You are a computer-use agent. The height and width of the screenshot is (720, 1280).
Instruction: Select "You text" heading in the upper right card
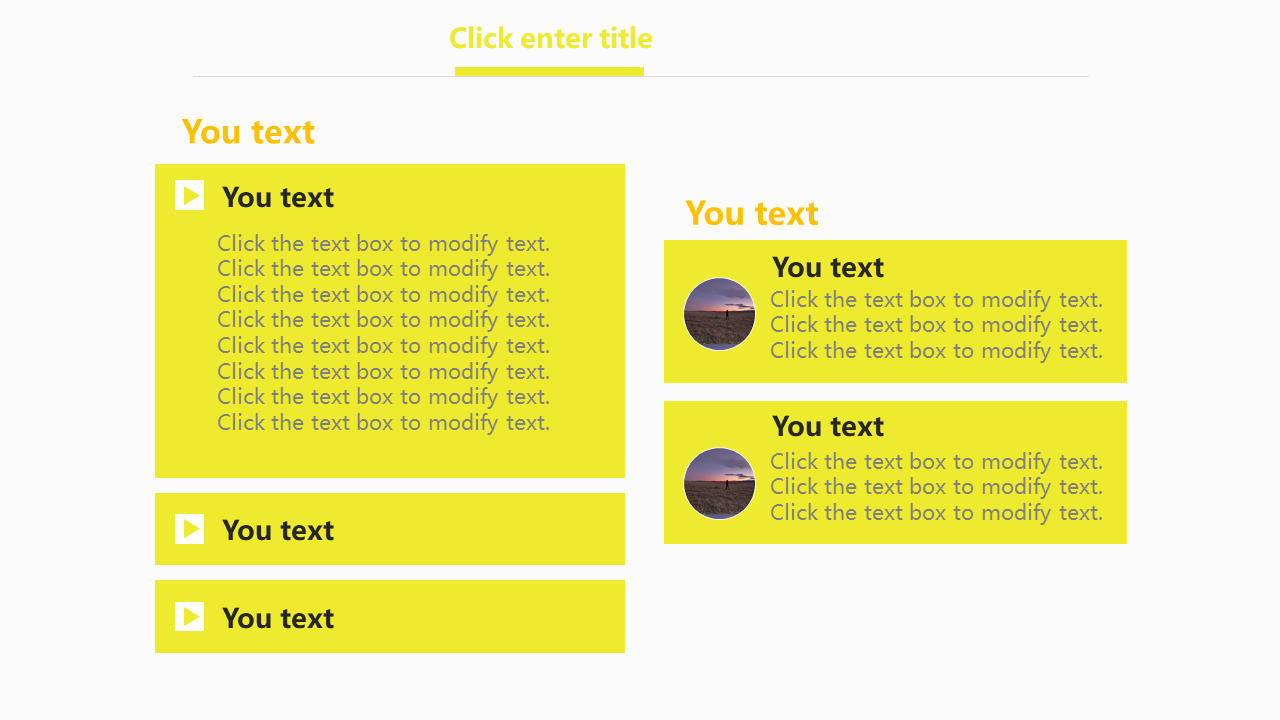(x=828, y=267)
